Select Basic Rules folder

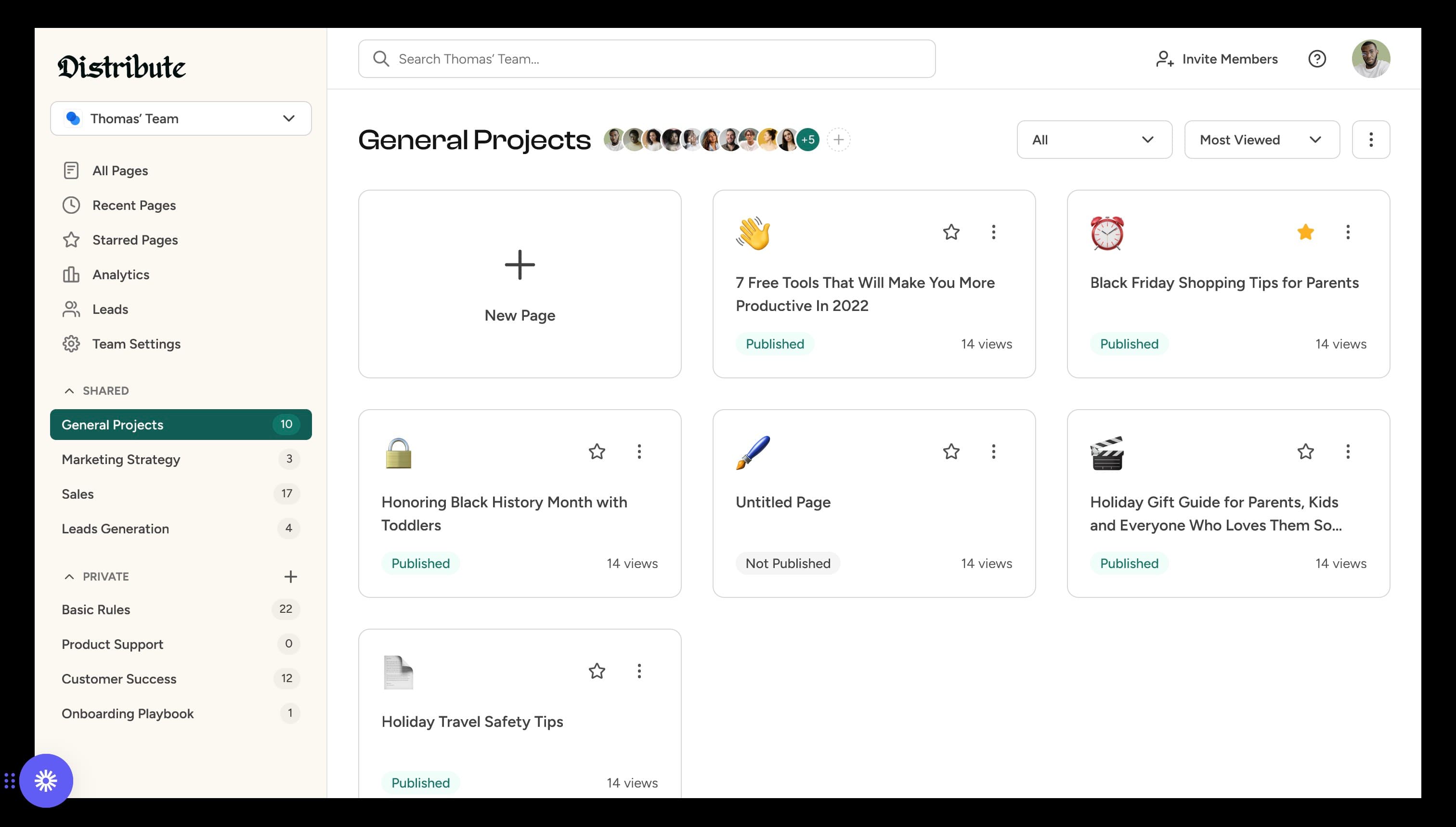click(x=181, y=609)
